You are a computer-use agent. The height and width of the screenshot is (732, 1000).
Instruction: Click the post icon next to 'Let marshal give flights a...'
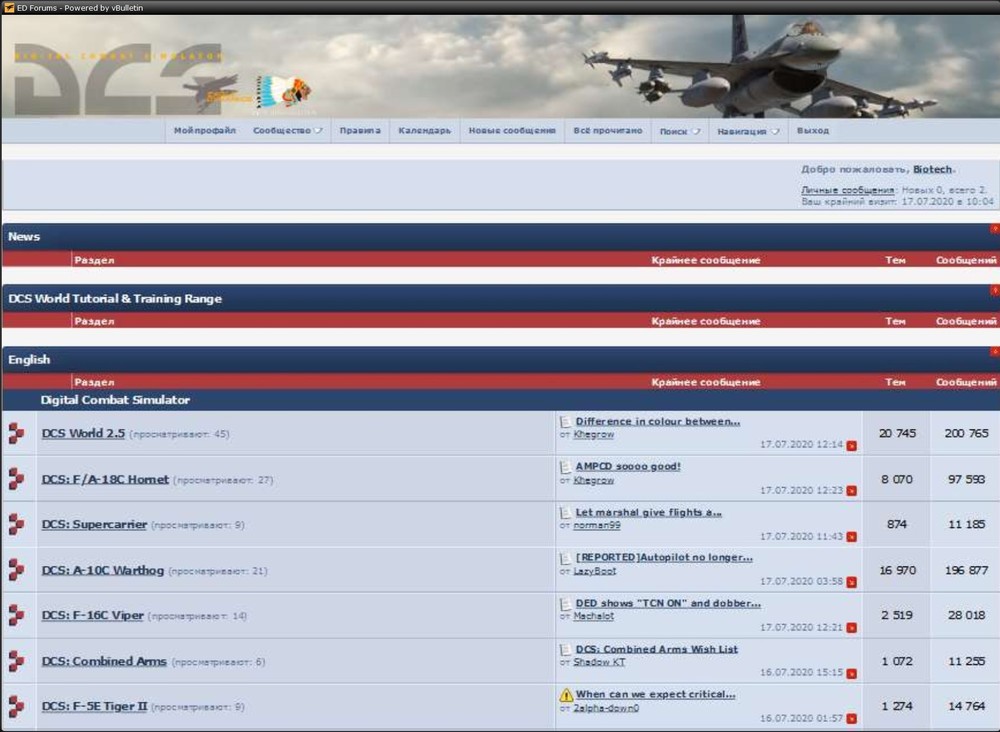pyautogui.click(x=566, y=513)
